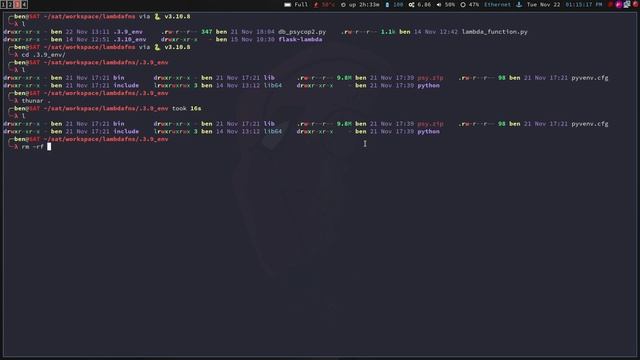This screenshot has width=640, height=360.
Task: Click the v3.10.8 version in second prompt
Action: (177, 47)
